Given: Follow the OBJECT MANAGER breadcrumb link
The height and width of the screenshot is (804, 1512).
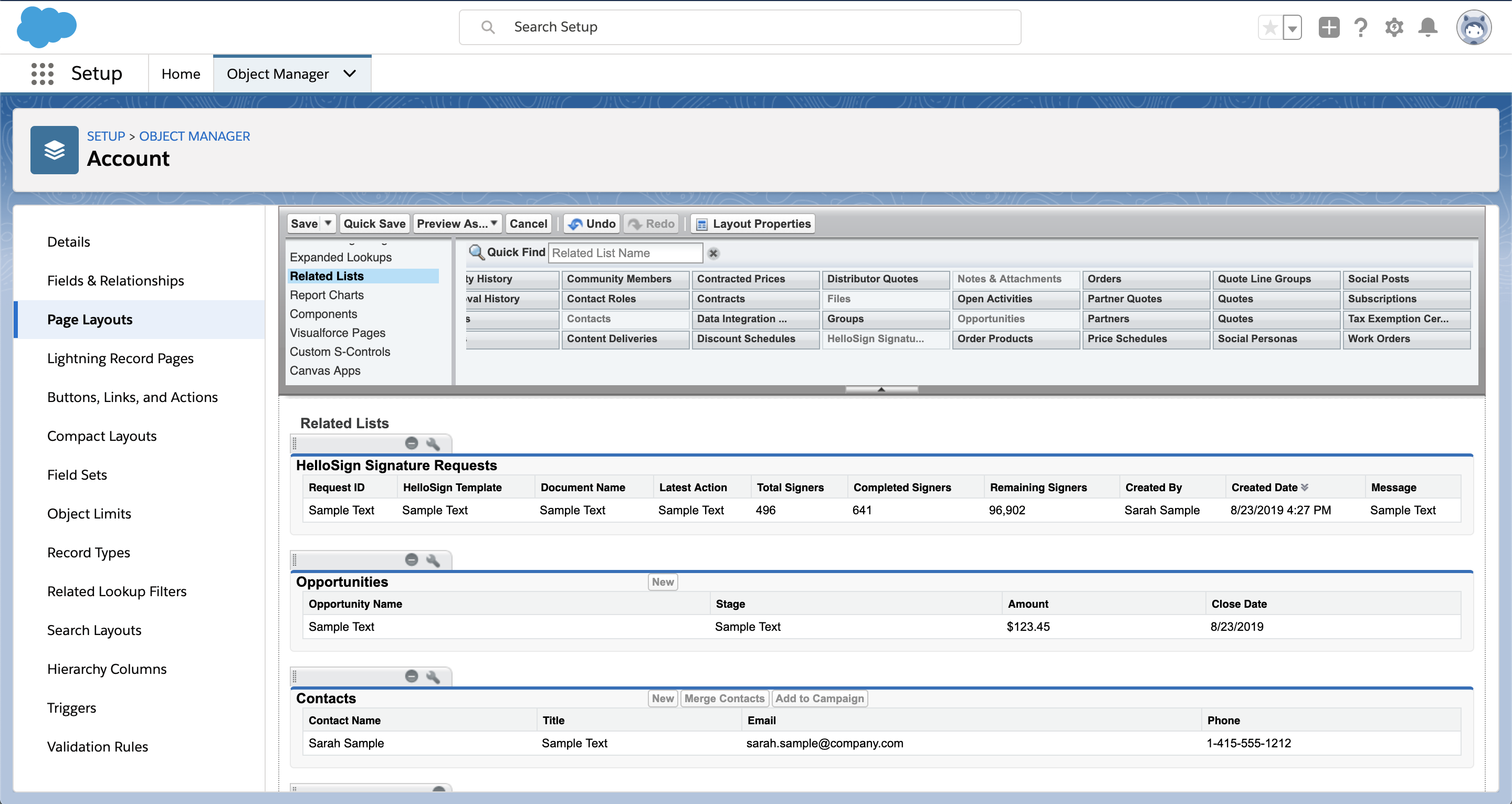Looking at the screenshot, I should [x=194, y=136].
